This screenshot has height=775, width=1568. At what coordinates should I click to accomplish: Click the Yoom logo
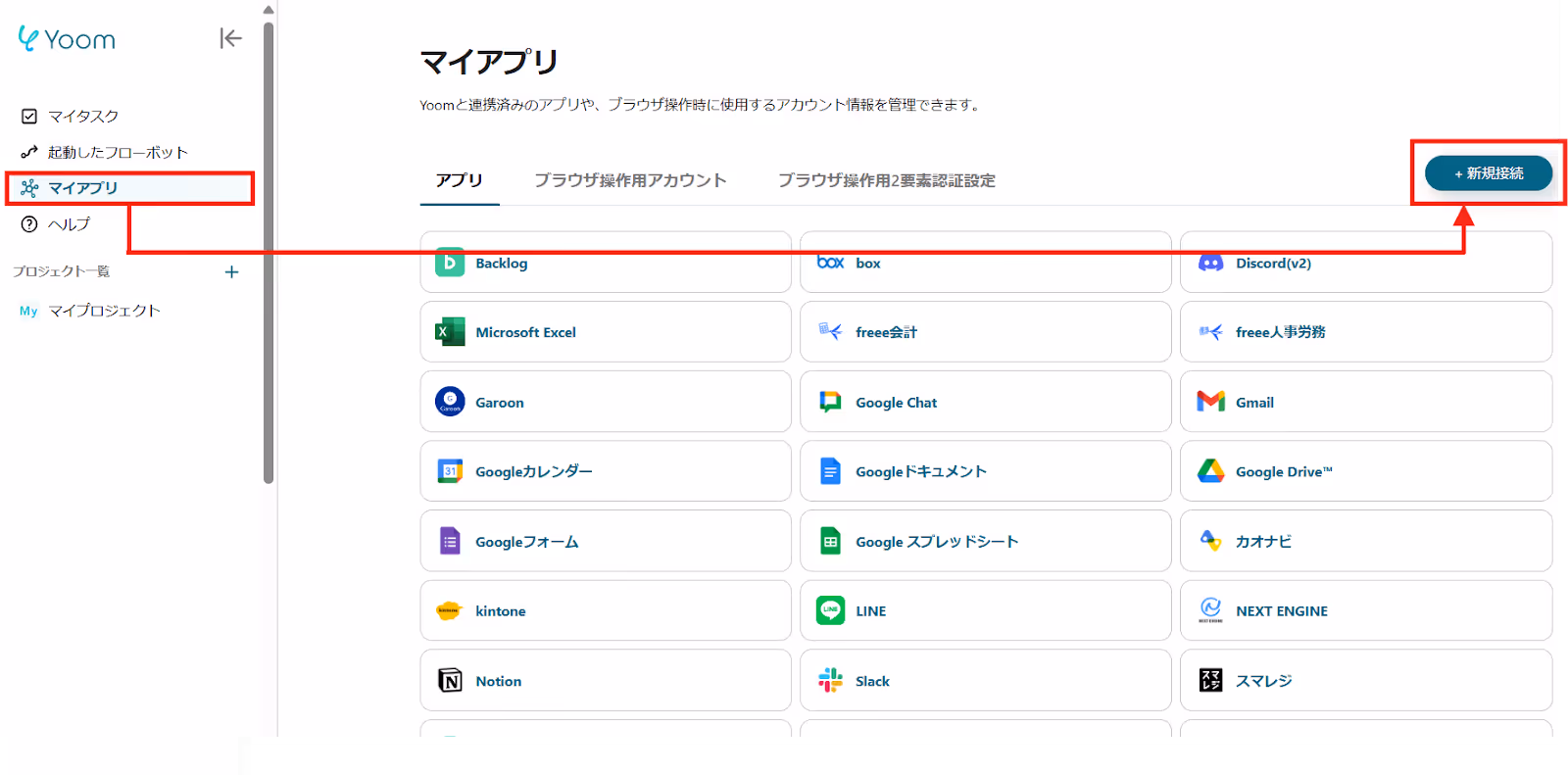[67, 39]
